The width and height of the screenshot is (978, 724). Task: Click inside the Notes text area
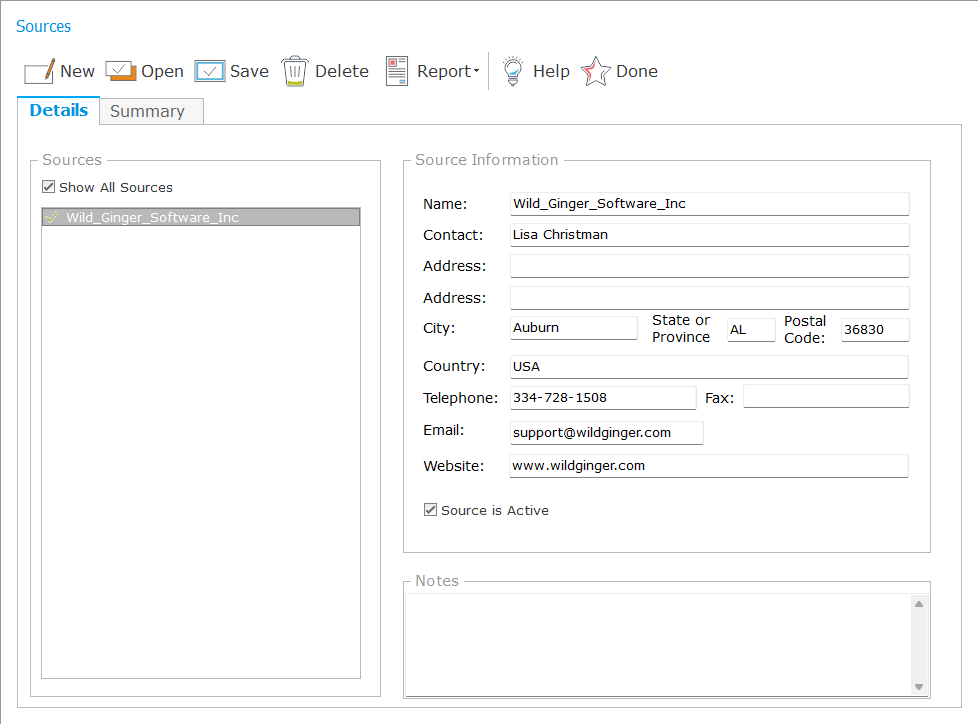(x=658, y=645)
